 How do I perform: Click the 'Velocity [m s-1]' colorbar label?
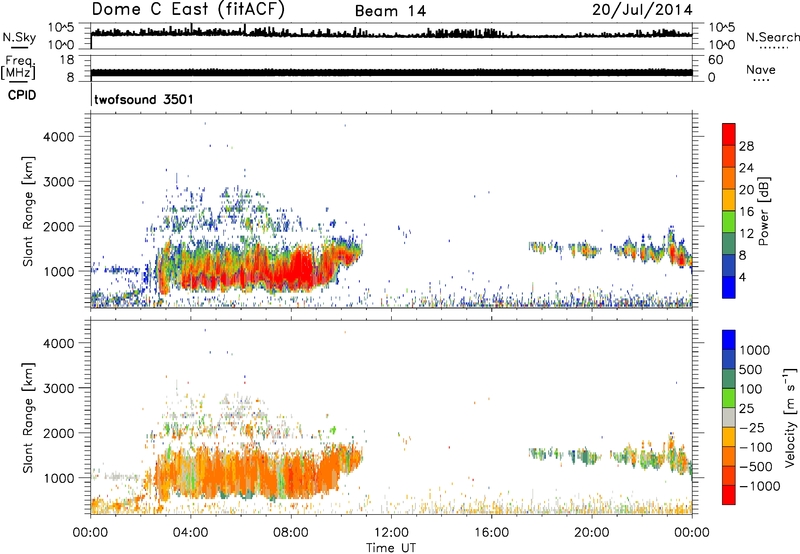(789, 417)
